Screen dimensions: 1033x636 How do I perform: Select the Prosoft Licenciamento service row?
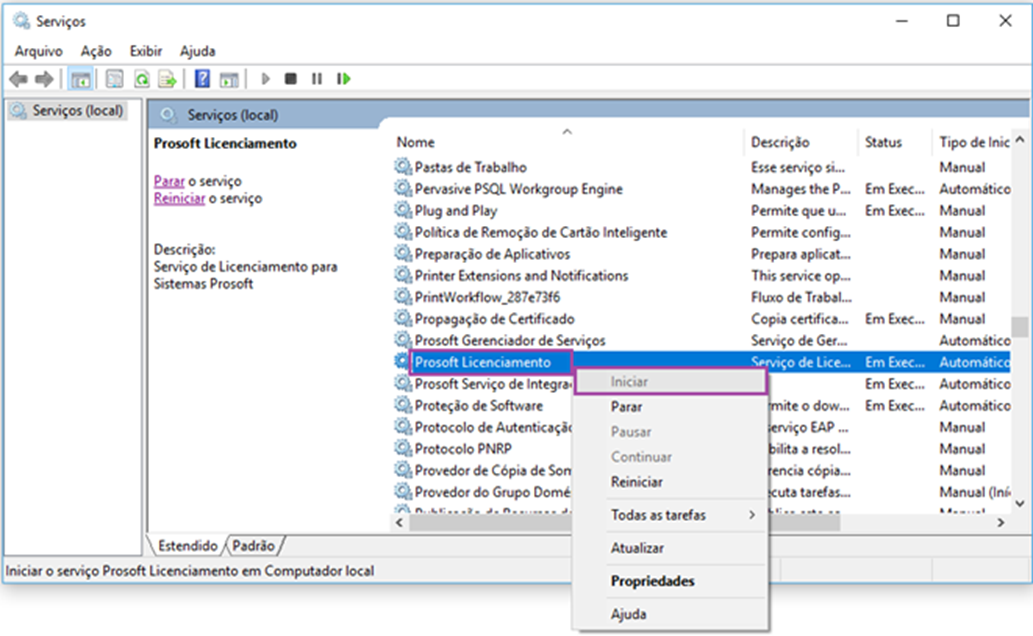click(x=702, y=362)
